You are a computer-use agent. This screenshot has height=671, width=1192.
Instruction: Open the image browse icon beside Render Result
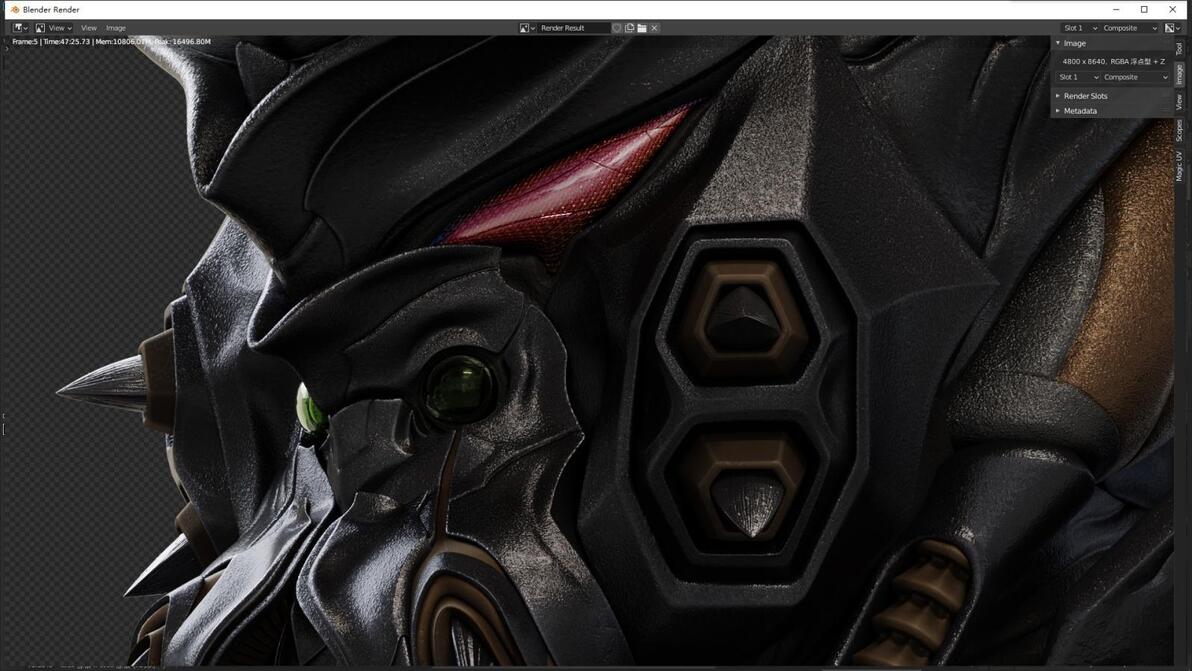(x=527, y=28)
